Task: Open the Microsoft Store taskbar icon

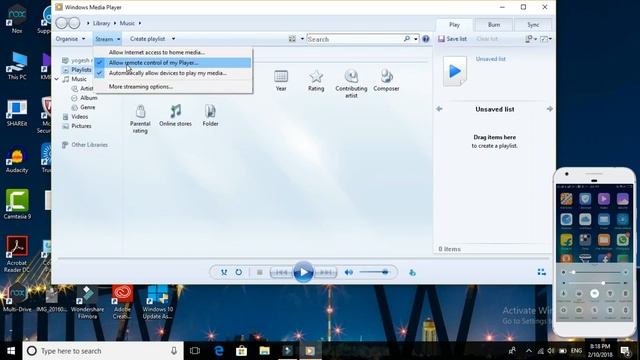Action: coord(242,351)
